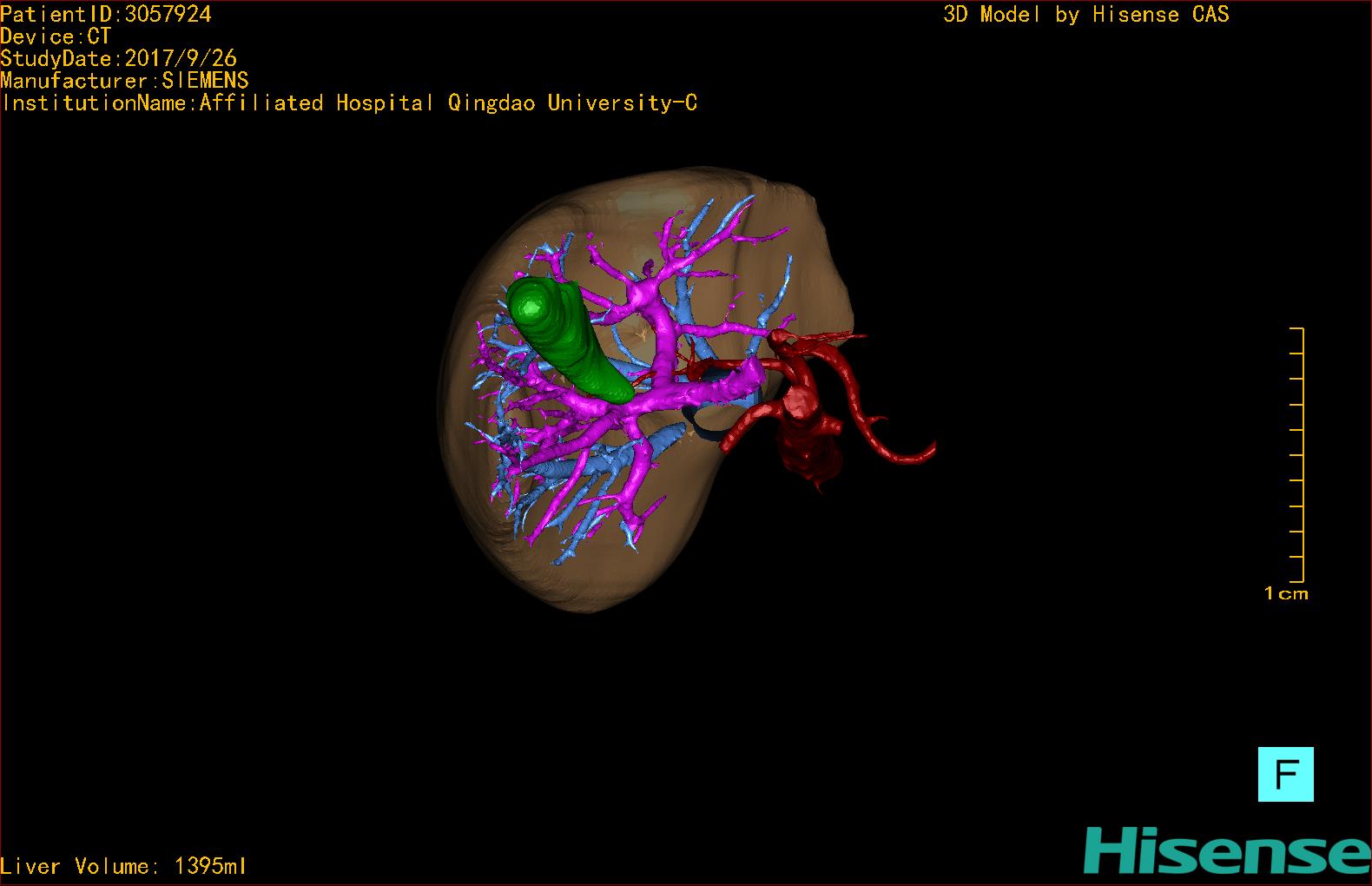Click the F orientation marker box
The image size is (1372, 886).
[1285, 774]
